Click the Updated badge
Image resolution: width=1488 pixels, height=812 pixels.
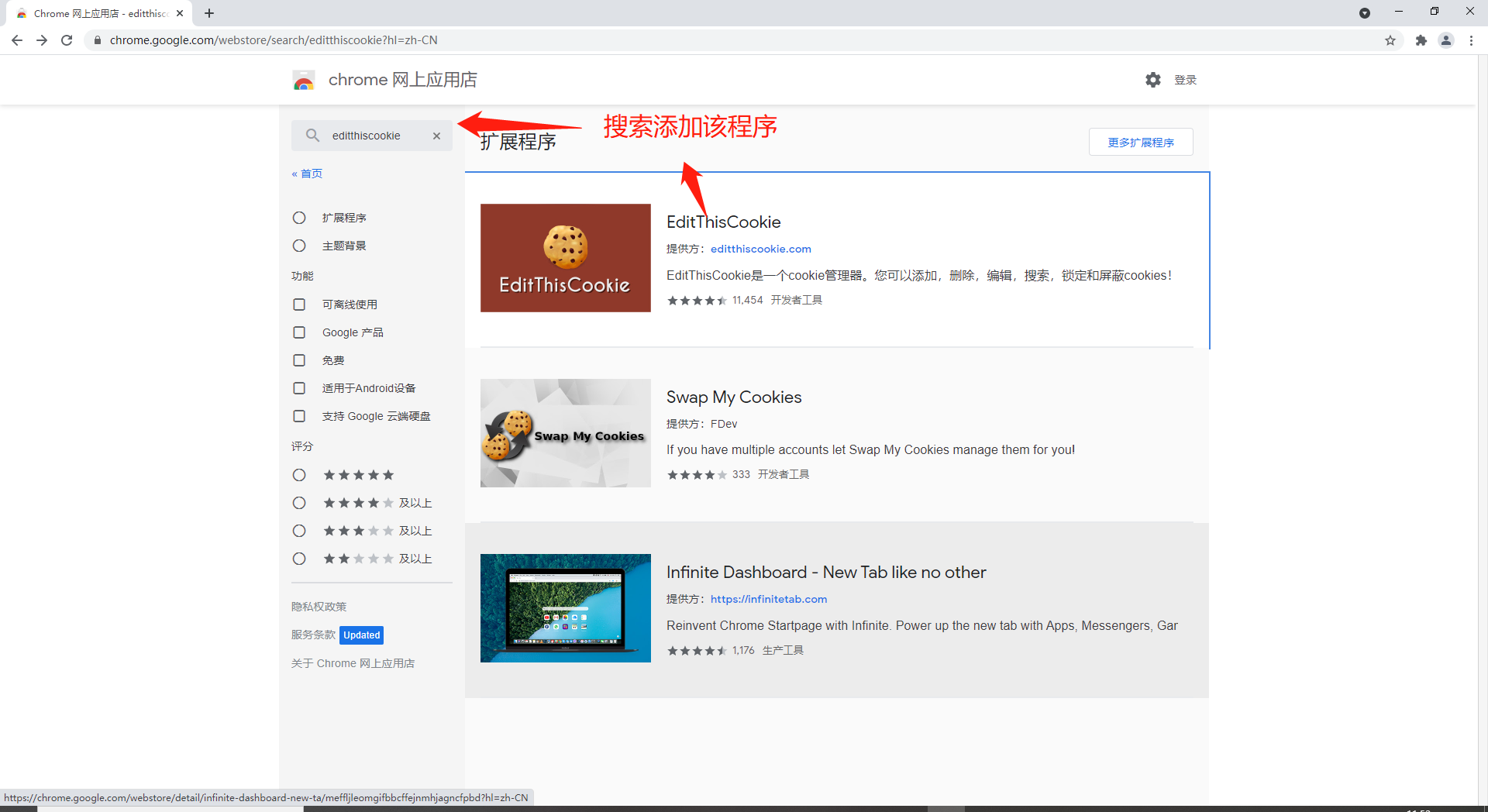pos(362,635)
